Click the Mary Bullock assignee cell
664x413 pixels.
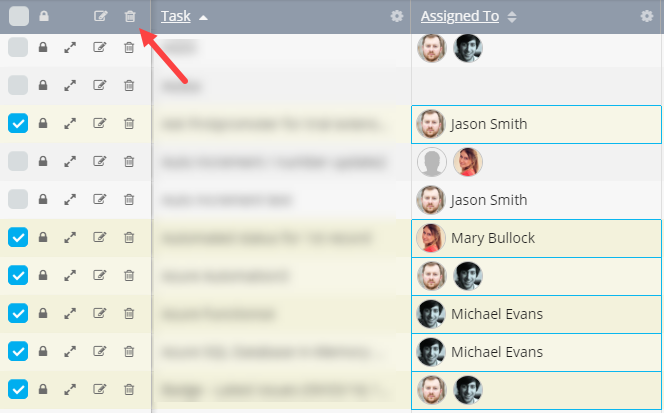click(x=536, y=238)
